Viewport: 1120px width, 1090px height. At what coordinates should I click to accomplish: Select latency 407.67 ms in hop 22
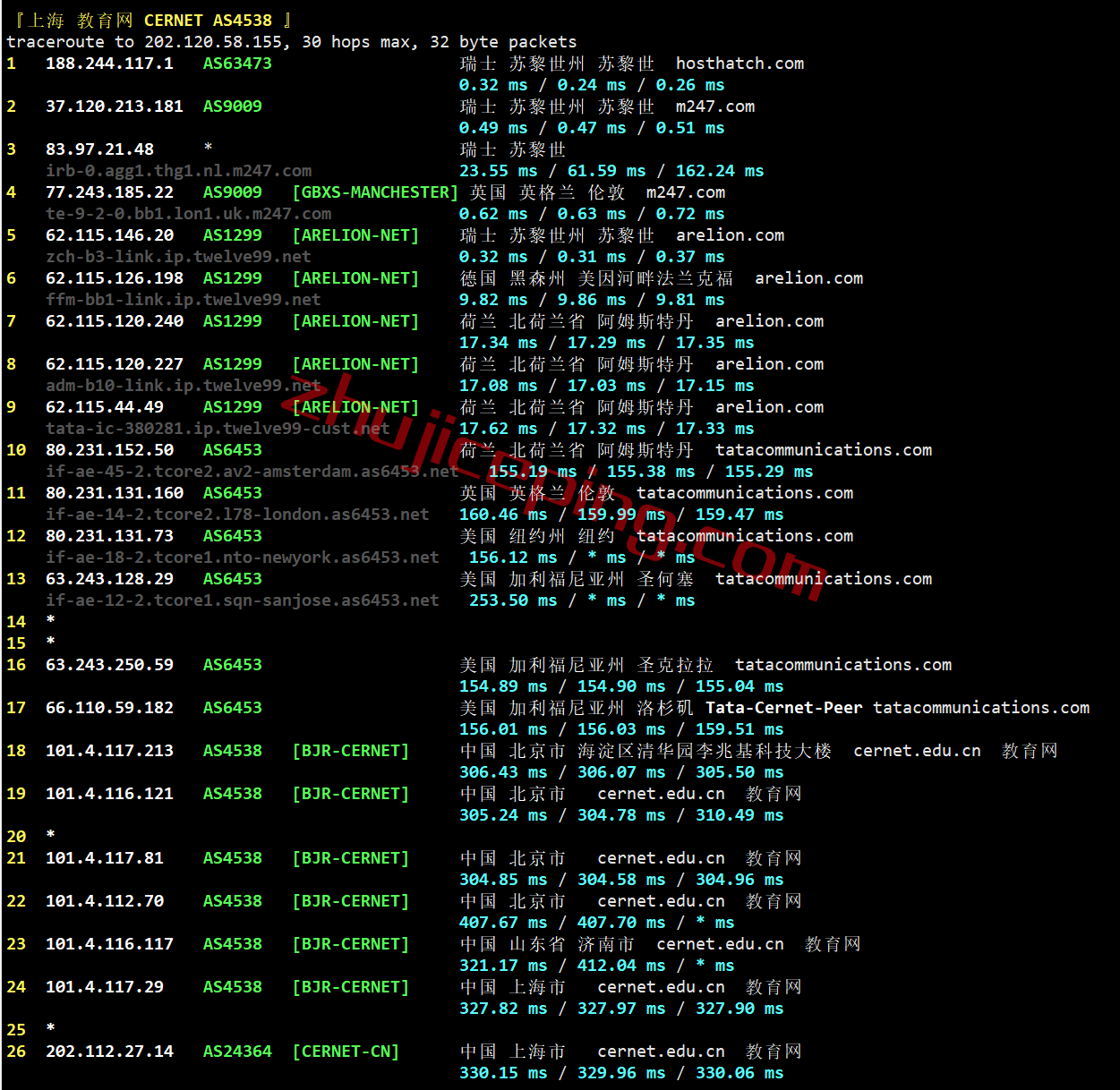[503, 923]
